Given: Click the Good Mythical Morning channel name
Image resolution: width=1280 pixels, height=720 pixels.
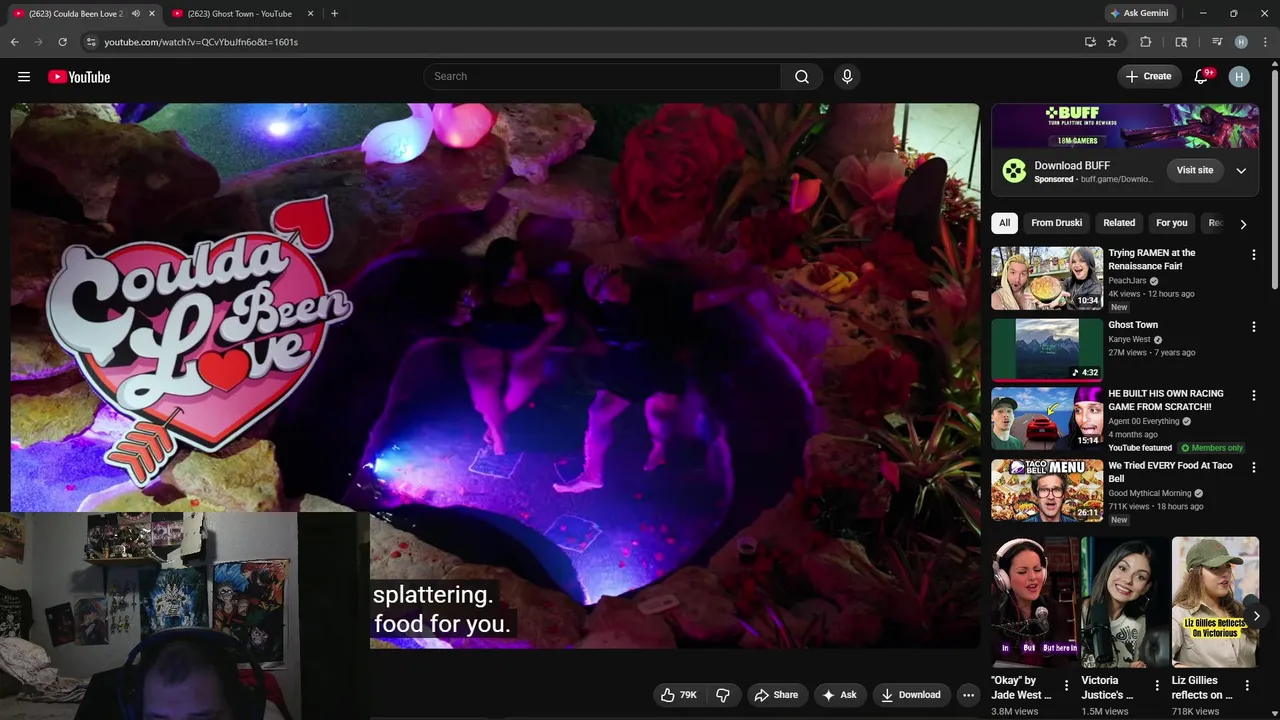Looking at the screenshot, I should click(1149, 494).
